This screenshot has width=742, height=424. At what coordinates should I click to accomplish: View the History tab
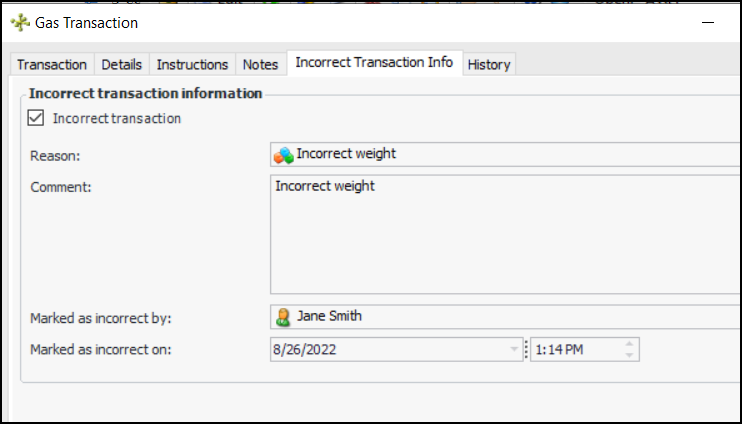(x=489, y=65)
